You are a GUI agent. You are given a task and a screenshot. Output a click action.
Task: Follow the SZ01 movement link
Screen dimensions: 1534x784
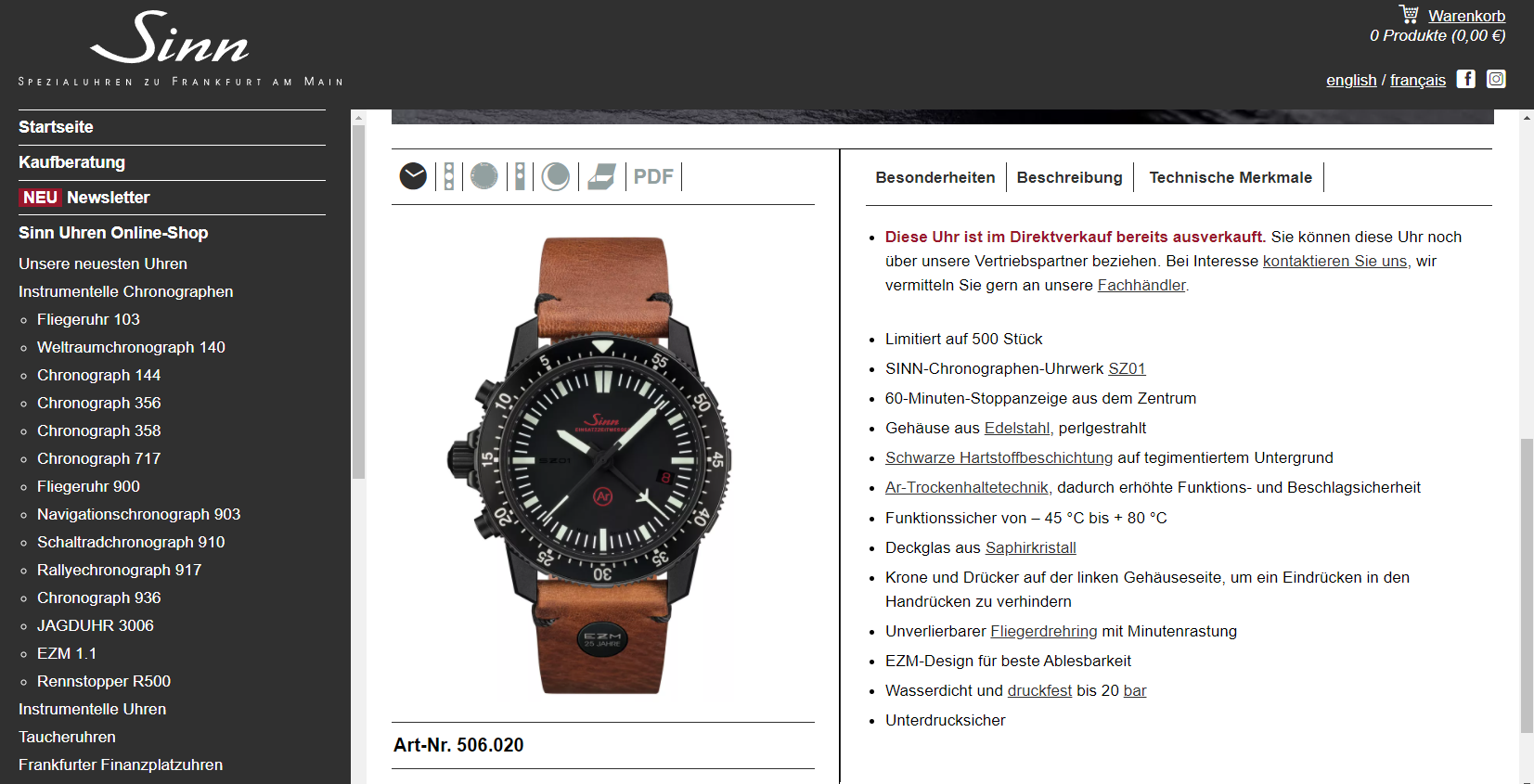(1127, 368)
